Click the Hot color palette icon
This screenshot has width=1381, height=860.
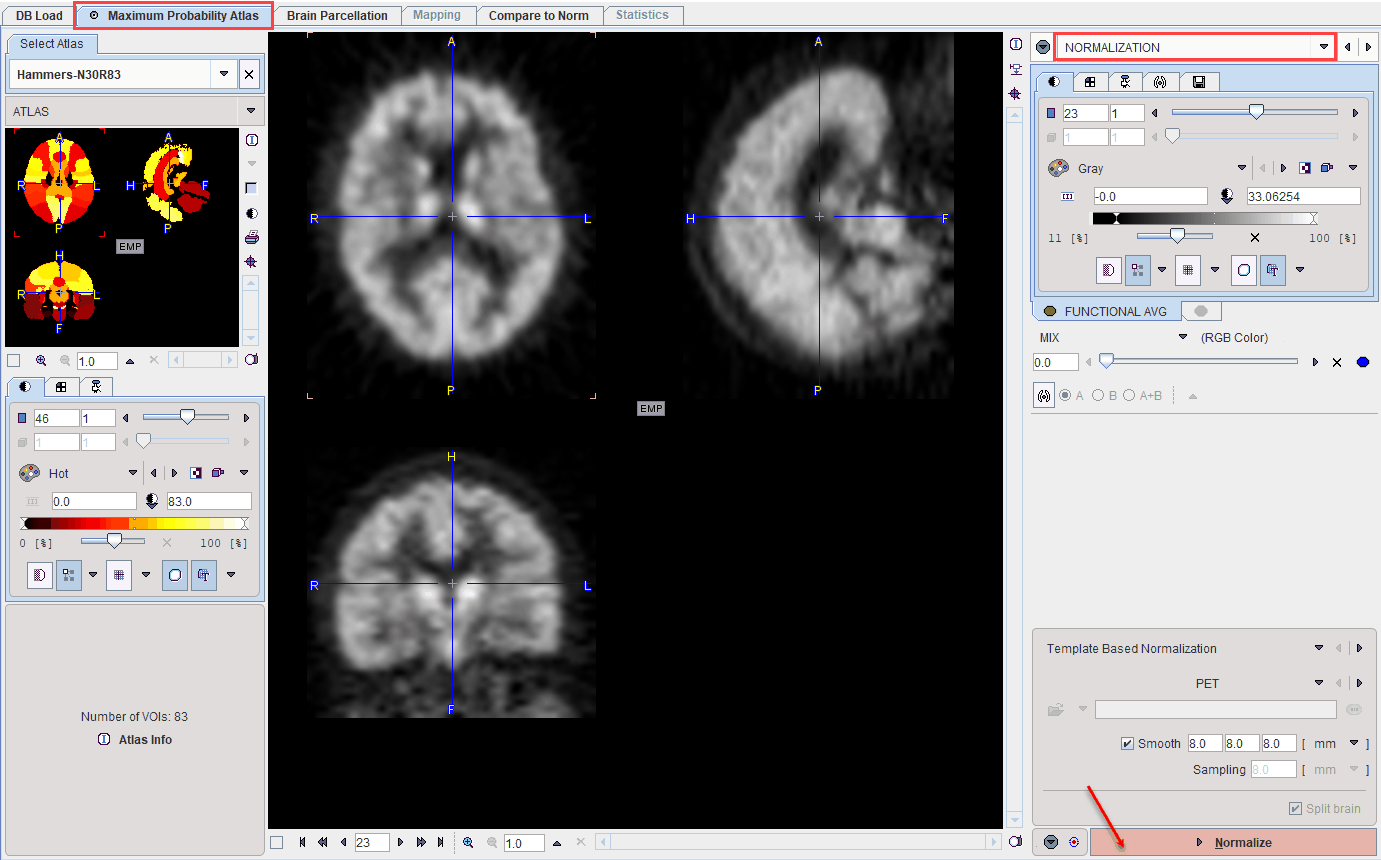29,473
